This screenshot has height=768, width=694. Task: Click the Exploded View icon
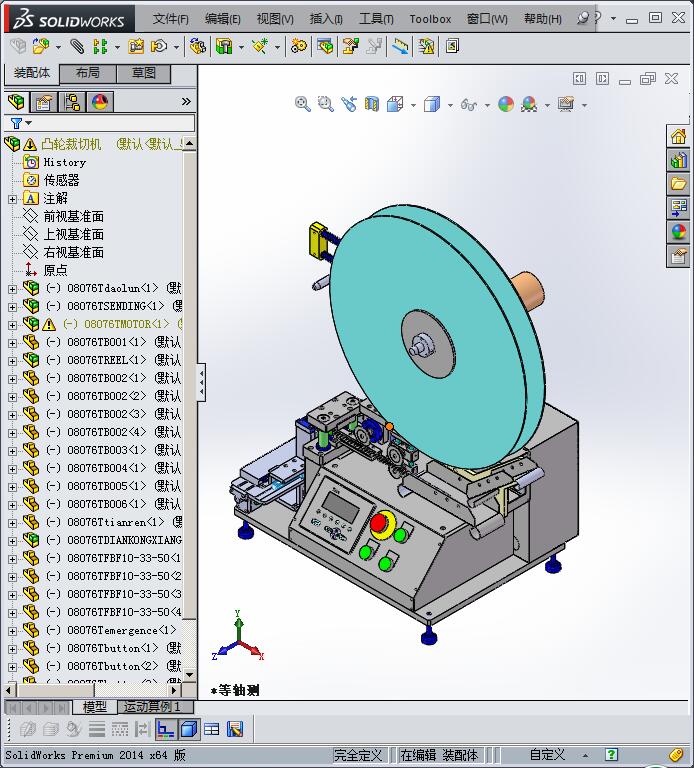351,47
